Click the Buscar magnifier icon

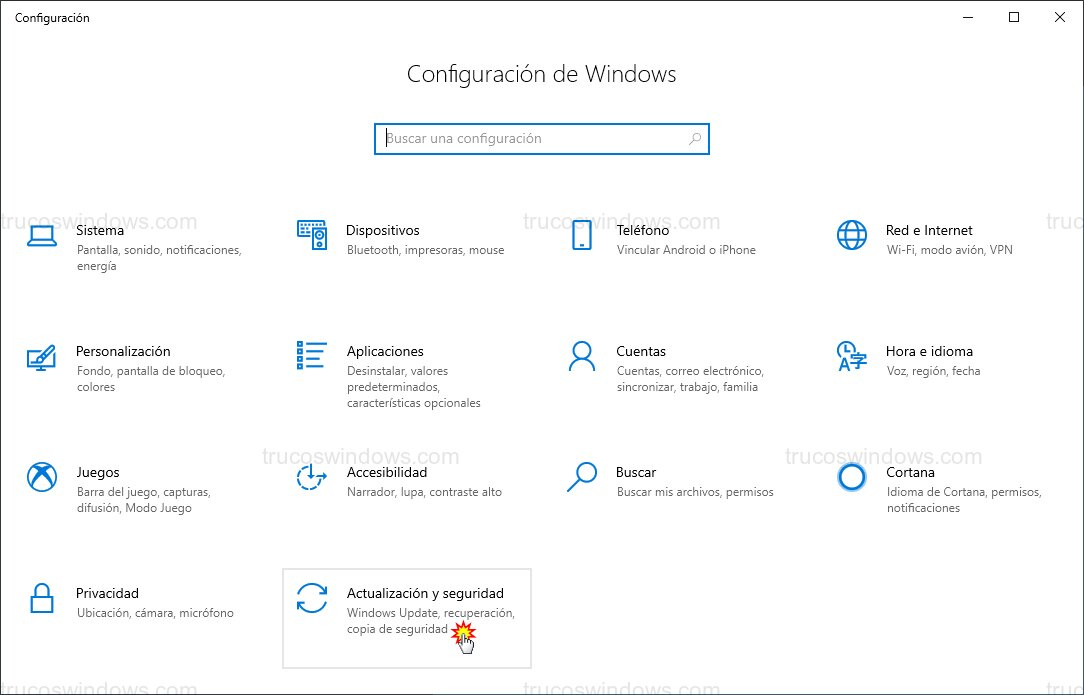[x=582, y=478]
